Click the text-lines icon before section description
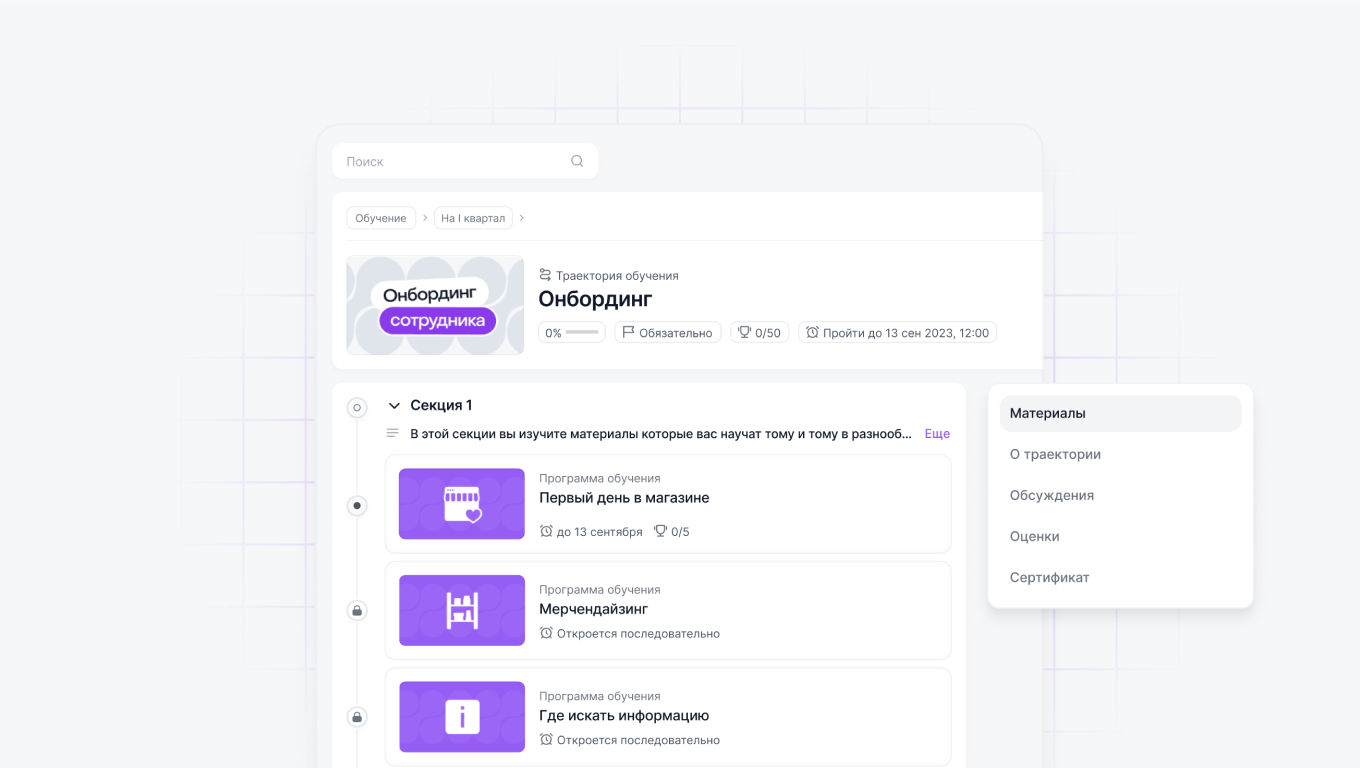The height and width of the screenshot is (768, 1360). click(x=393, y=433)
